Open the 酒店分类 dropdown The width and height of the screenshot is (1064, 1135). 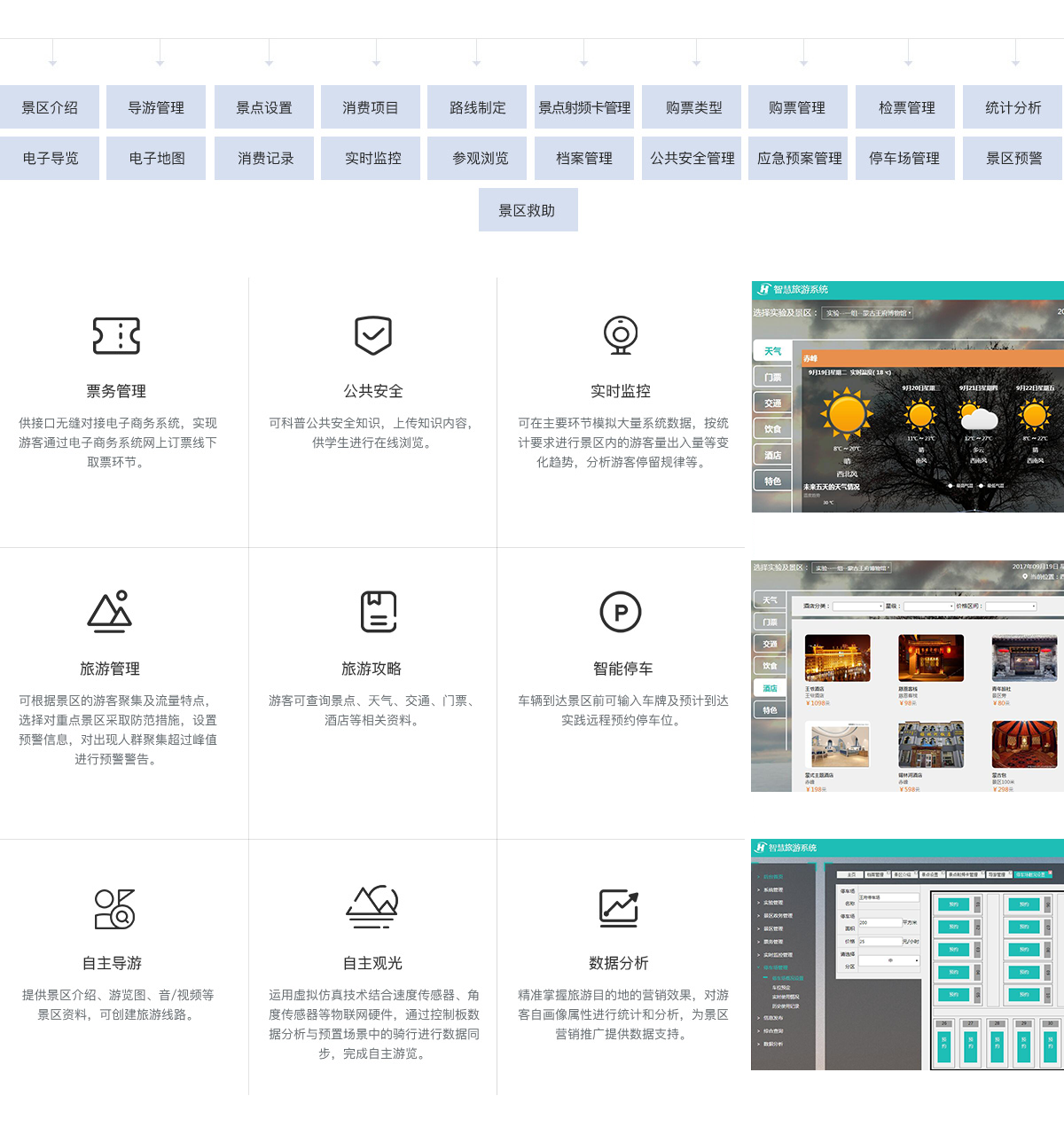point(858,607)
